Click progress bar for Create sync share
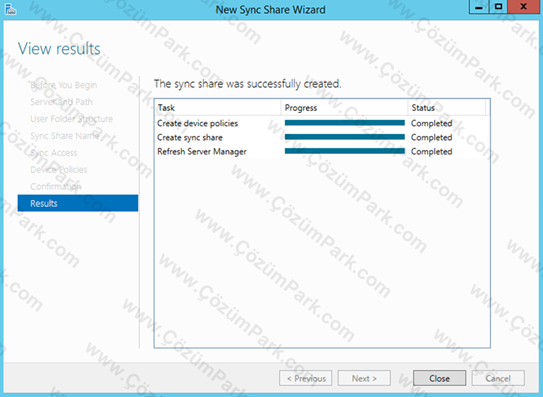The height and width of the screenshot is (397, 543). [x=345, y=137]
